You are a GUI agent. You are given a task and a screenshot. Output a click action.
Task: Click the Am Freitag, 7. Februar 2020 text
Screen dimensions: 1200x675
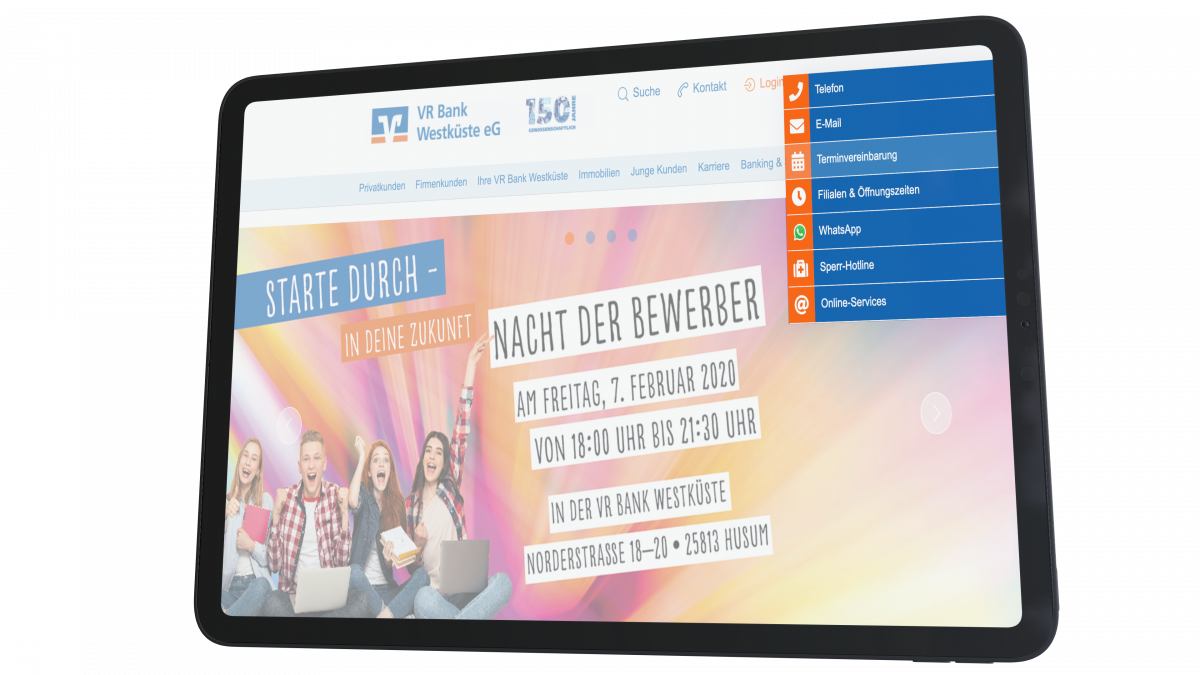(627, 388)
